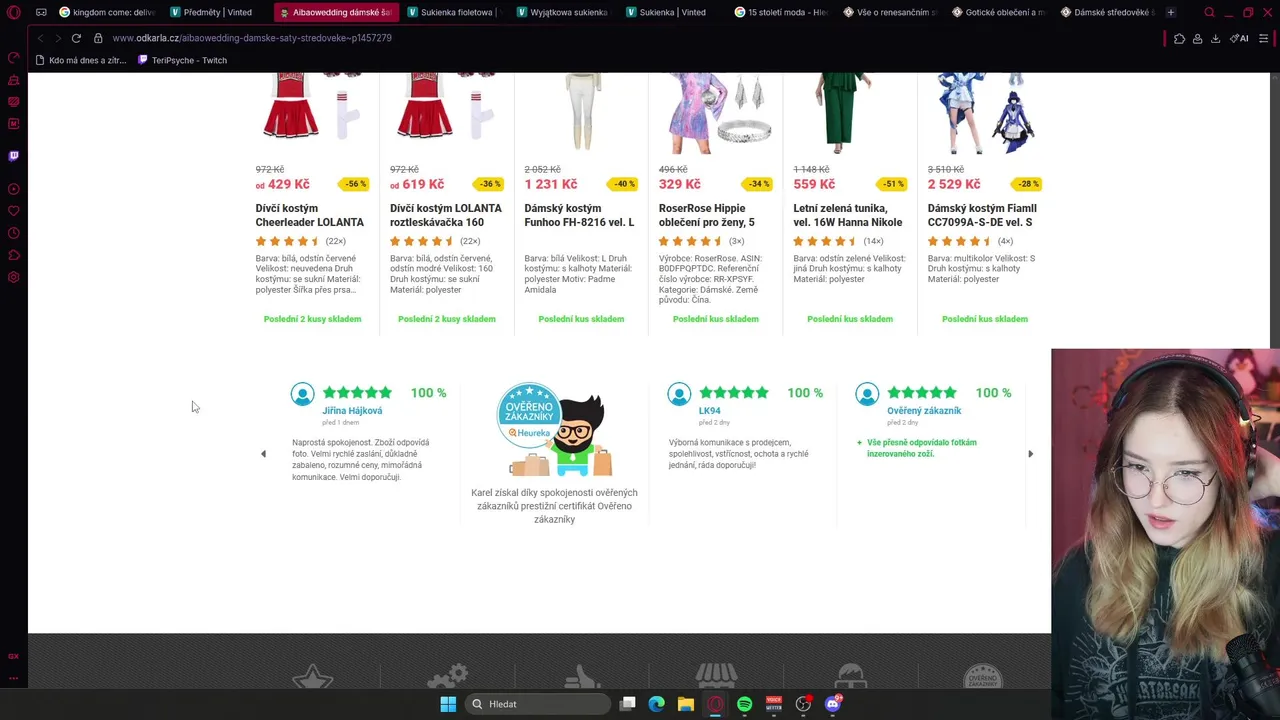
Task: Reload the page using the refresh icon
Action: (76, 38)
